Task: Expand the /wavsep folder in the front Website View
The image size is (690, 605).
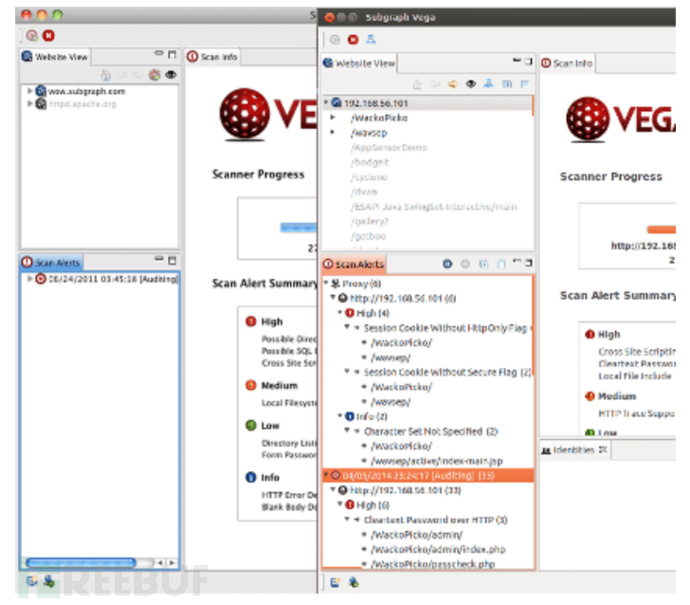Action: coord(333,132)
